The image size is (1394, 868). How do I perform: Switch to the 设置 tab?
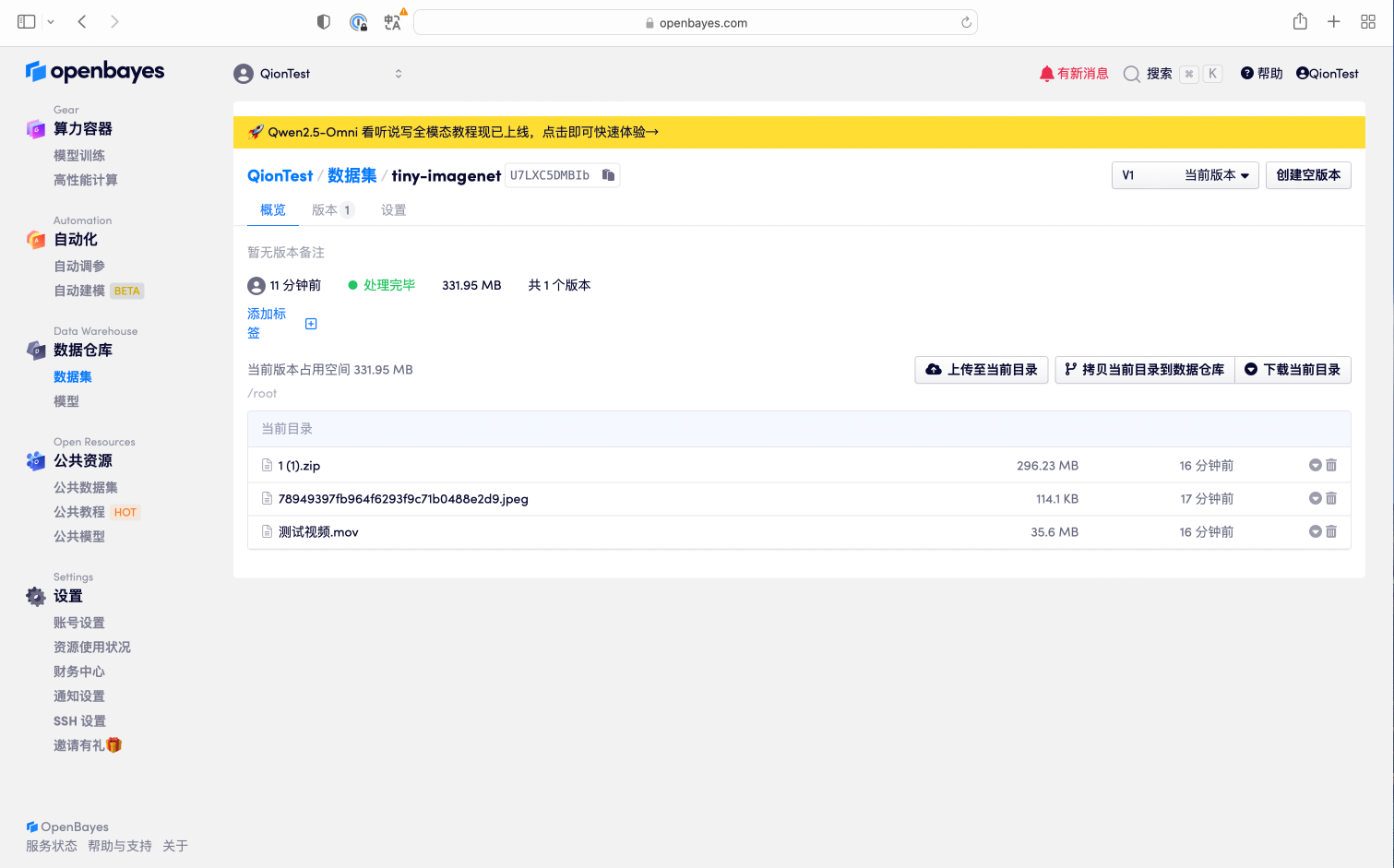[394, 210]
